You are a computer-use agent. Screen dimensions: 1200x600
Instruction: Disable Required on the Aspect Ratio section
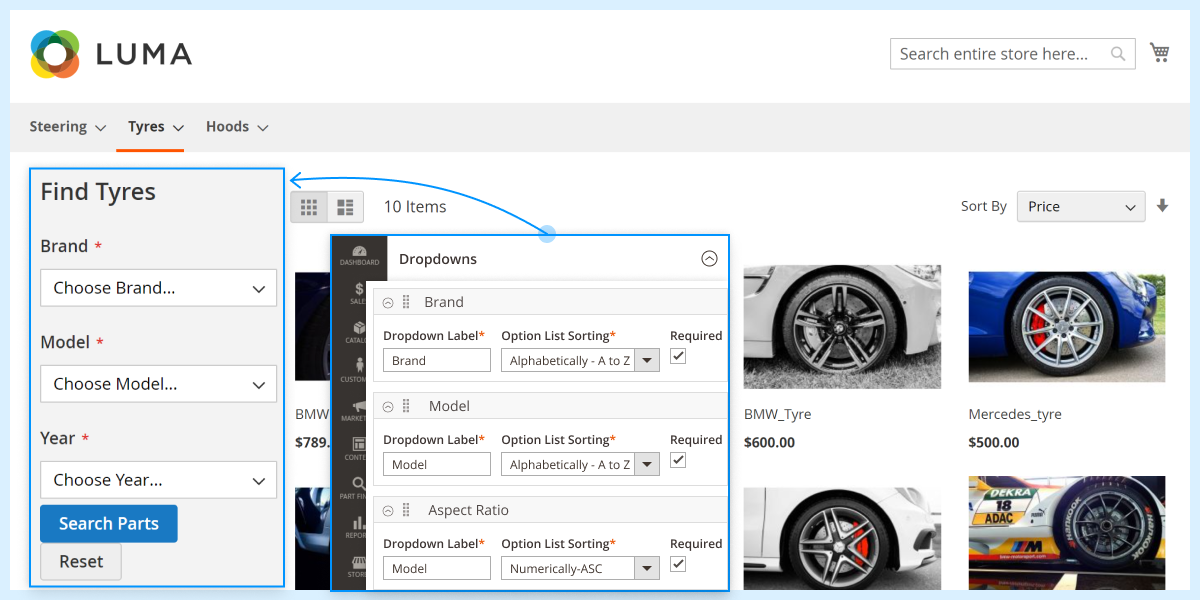click(678, 563)
